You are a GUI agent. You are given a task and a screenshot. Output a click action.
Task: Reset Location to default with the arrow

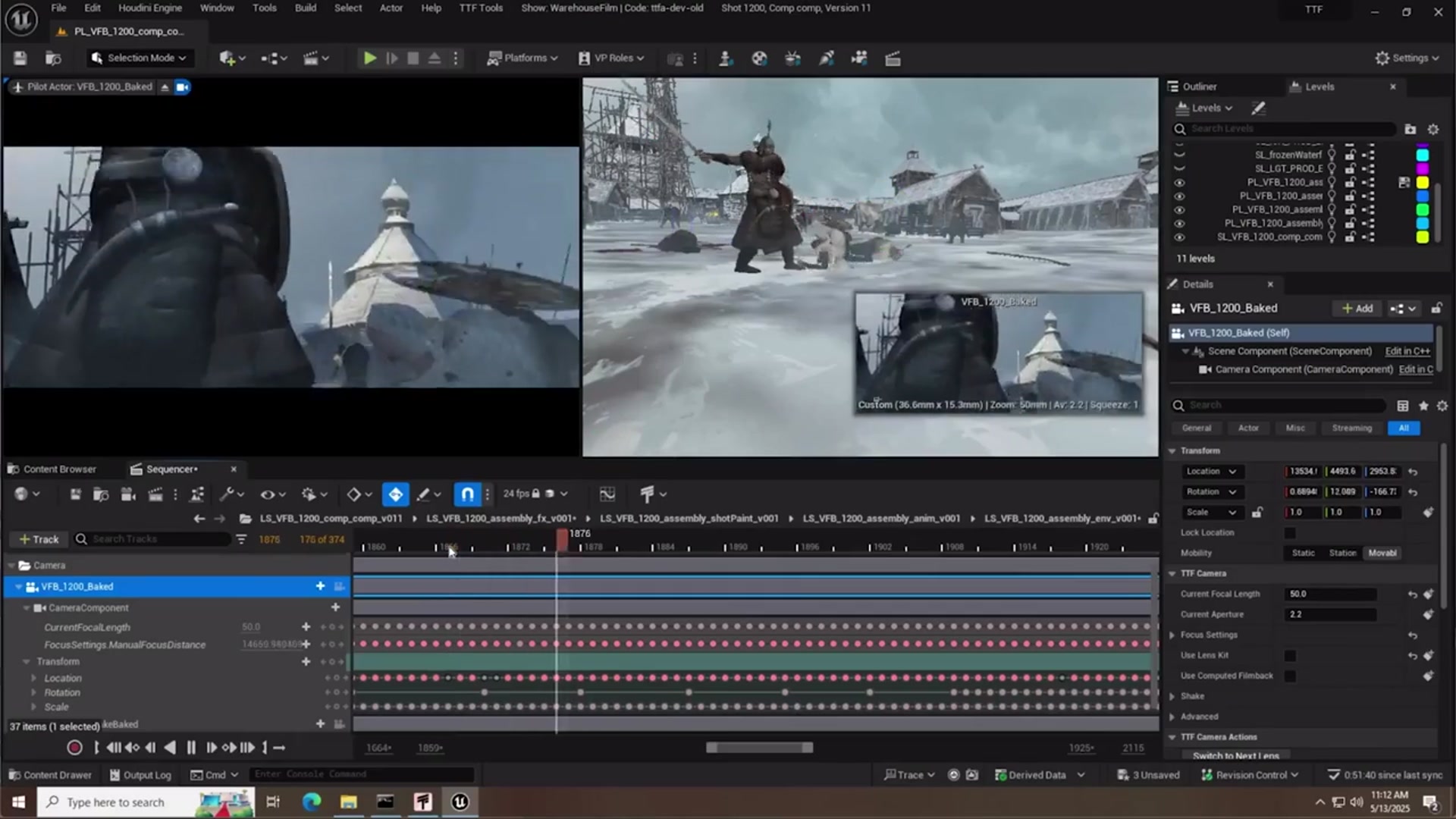(1413, 472)
